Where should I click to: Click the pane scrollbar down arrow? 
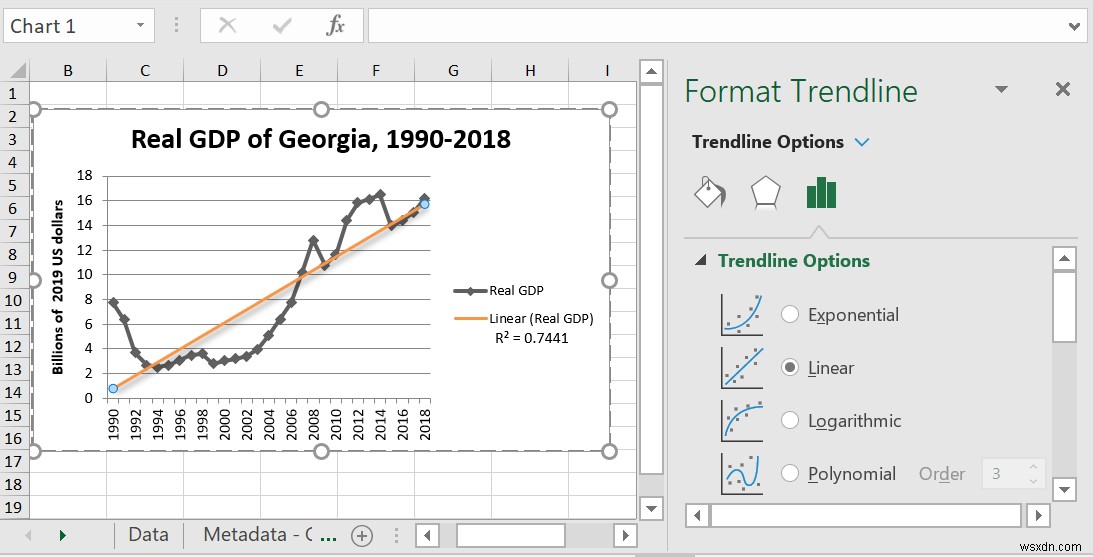click(1064, 489)
